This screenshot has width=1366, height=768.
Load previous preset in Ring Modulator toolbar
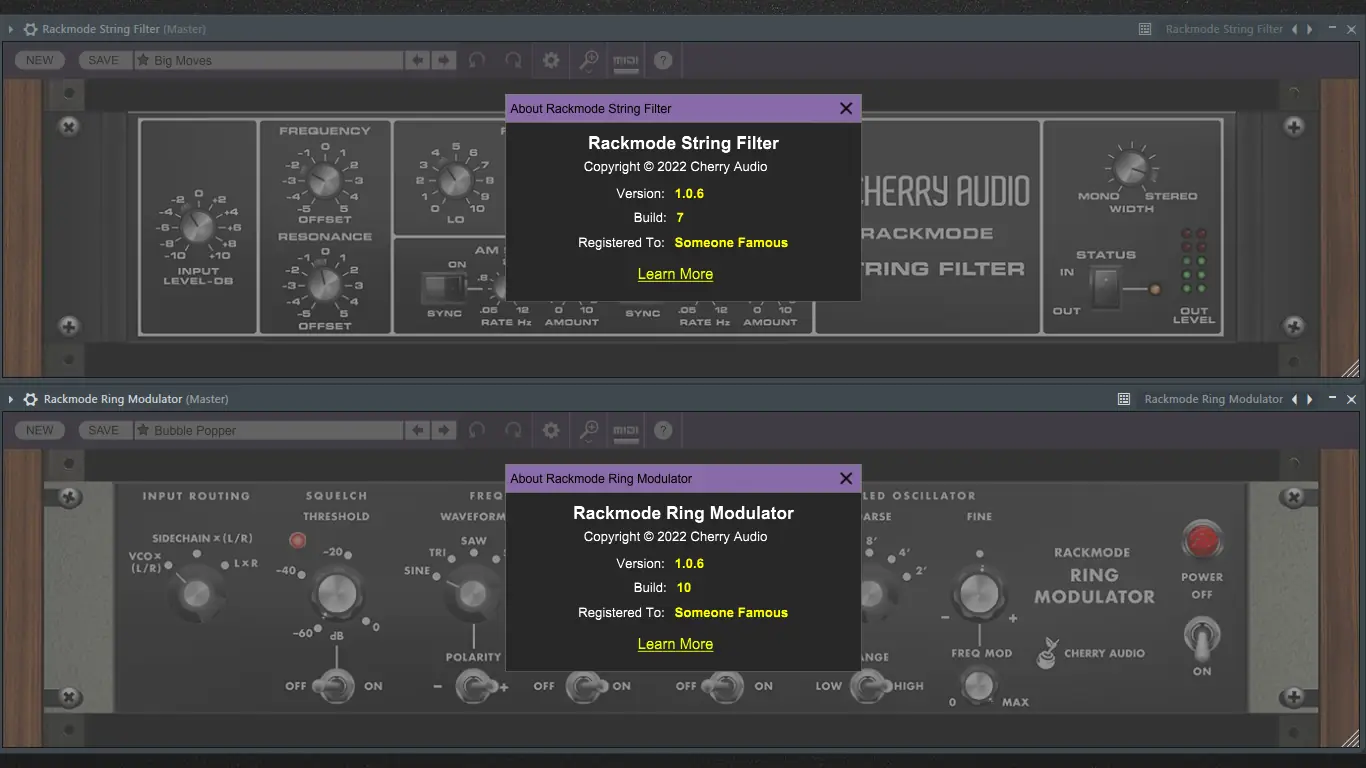418,430
